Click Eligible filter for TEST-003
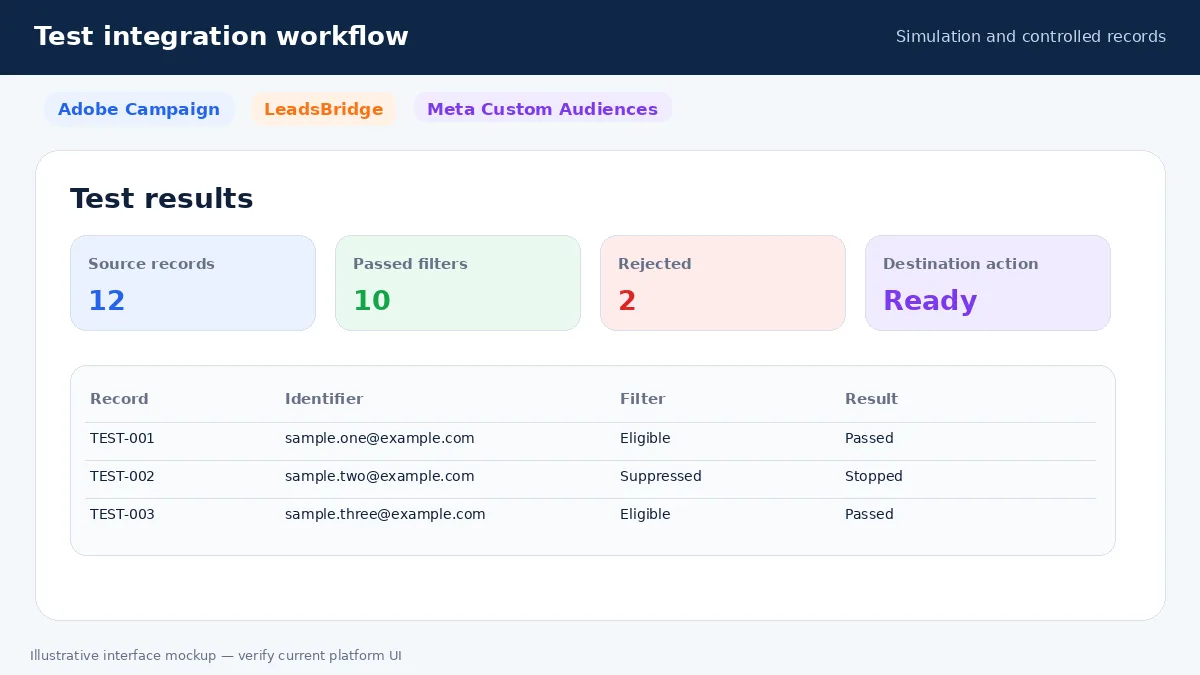 tap(645, 514)
